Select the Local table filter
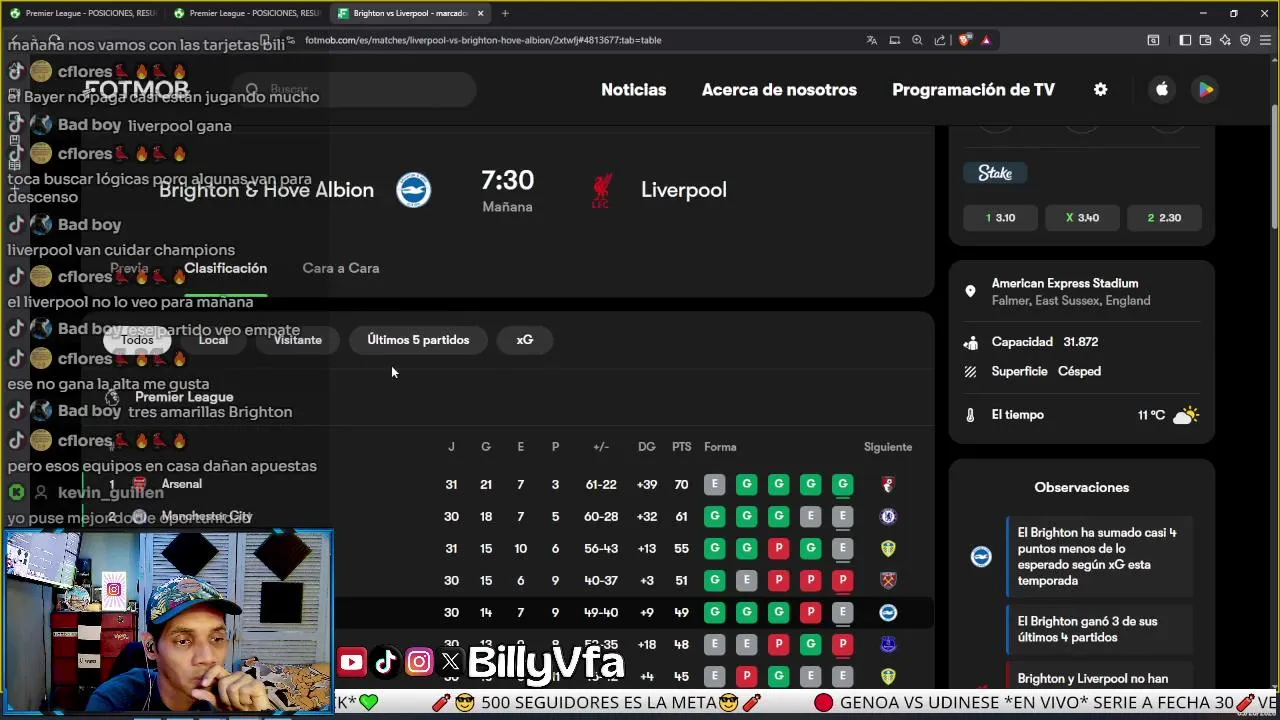1280x720 pixels. coord(213,340)
